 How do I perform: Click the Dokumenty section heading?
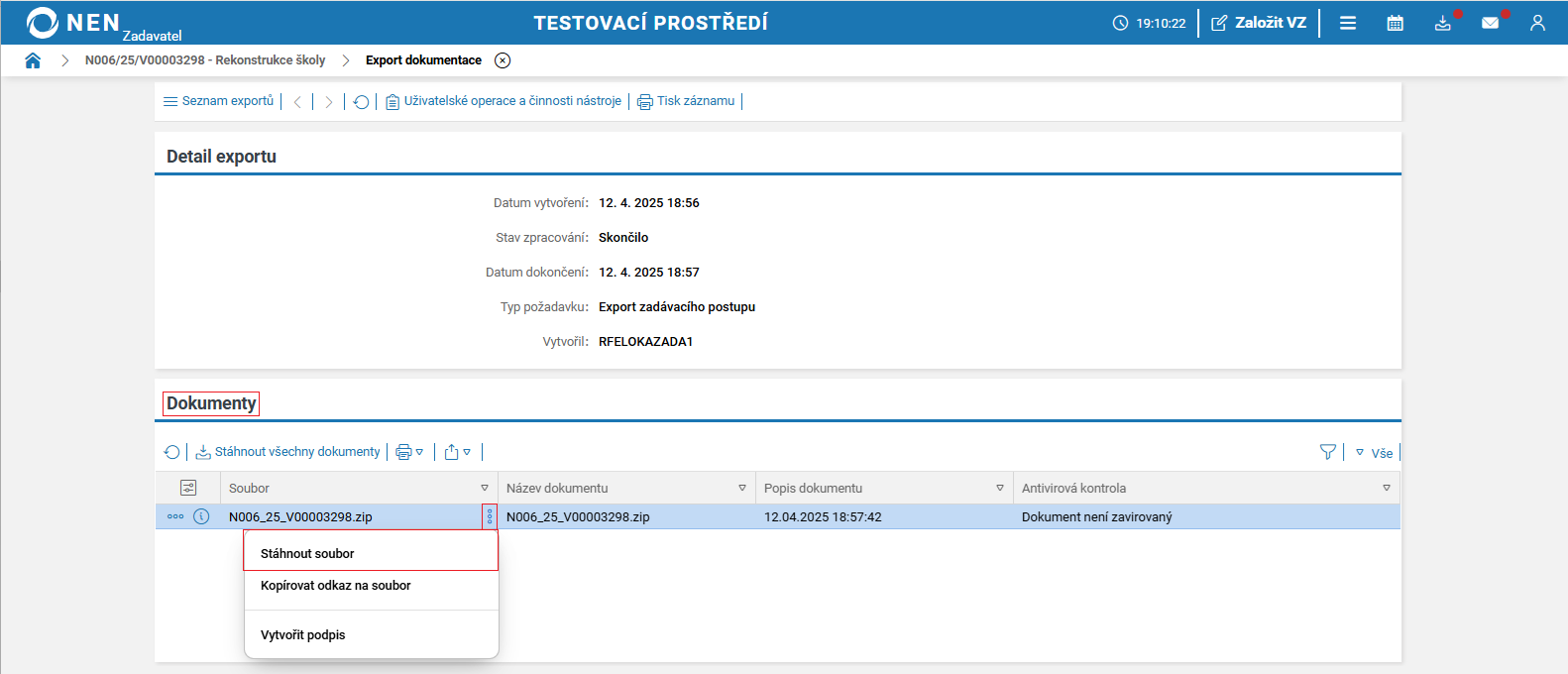click(211, 403)
